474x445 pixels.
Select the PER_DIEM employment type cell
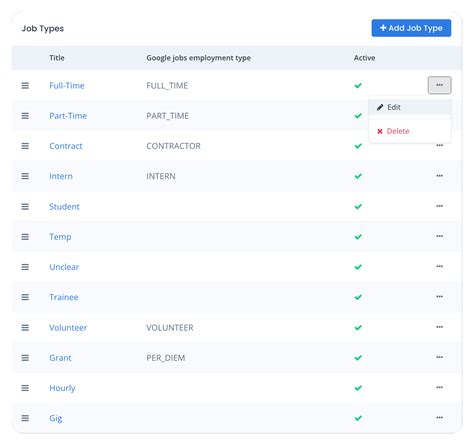(x=166, y=358)
